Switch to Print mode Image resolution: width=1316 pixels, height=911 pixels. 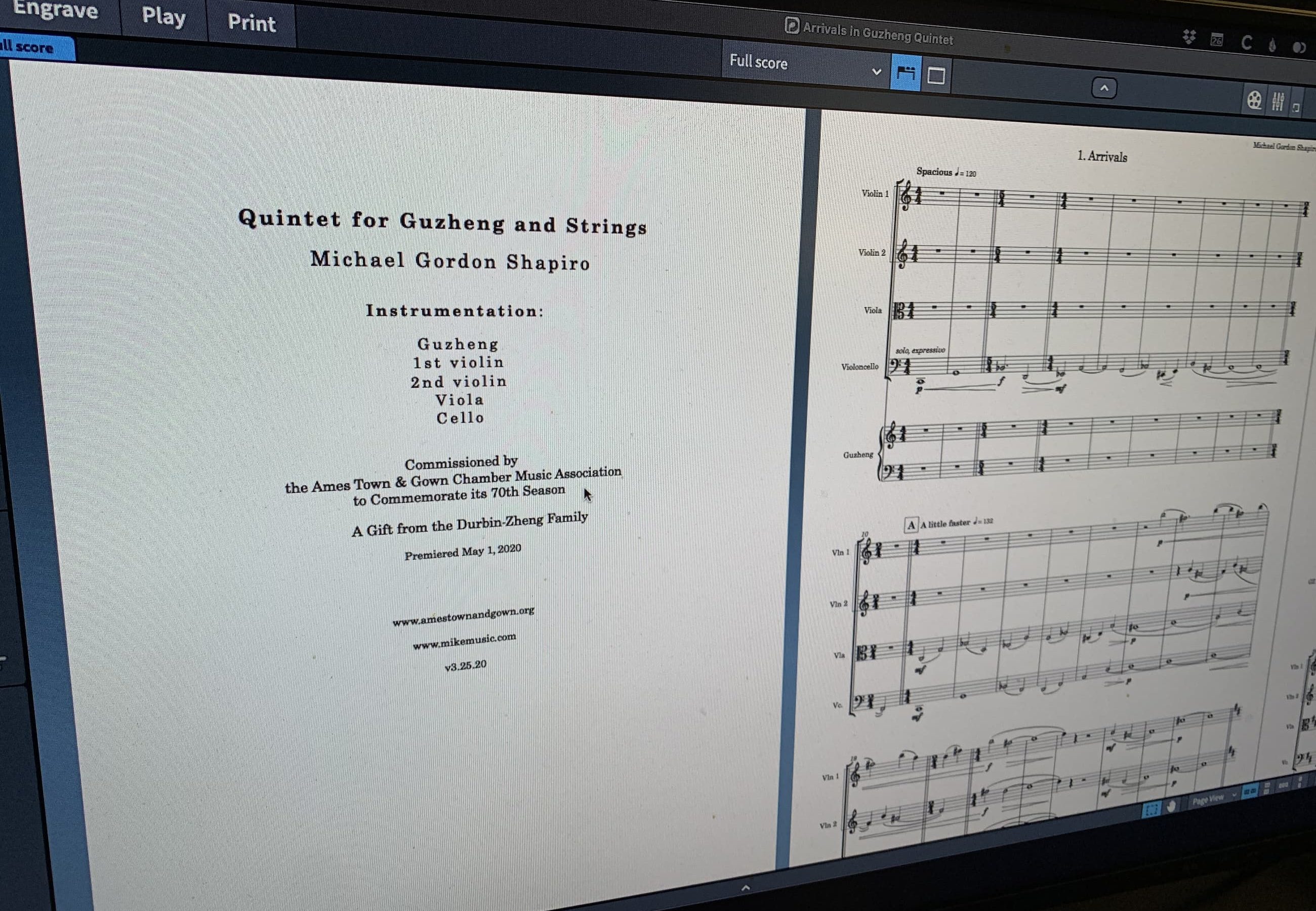click(x=252, y=23)
